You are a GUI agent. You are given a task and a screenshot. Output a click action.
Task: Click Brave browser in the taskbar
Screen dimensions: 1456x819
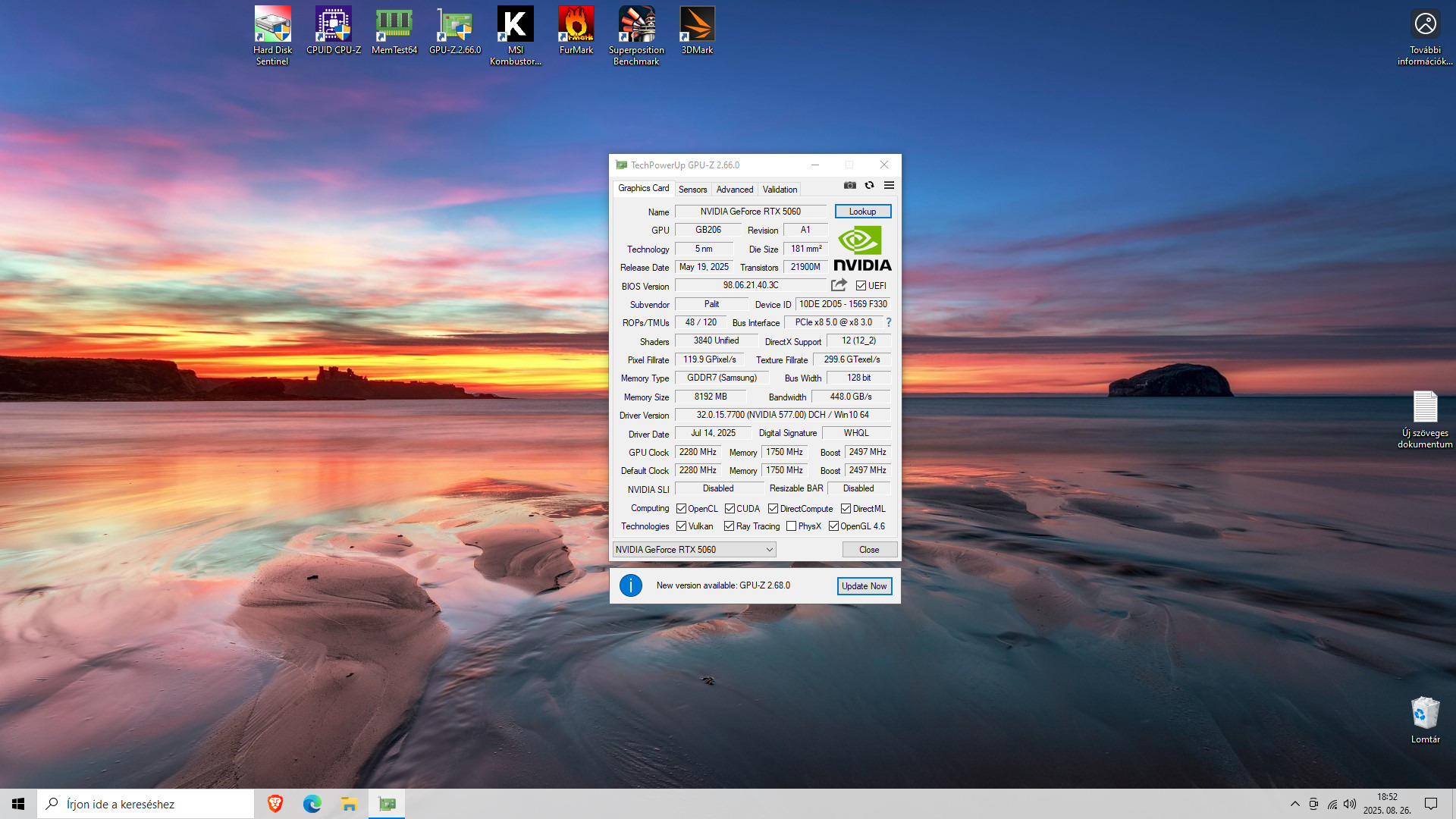point(275,804)
